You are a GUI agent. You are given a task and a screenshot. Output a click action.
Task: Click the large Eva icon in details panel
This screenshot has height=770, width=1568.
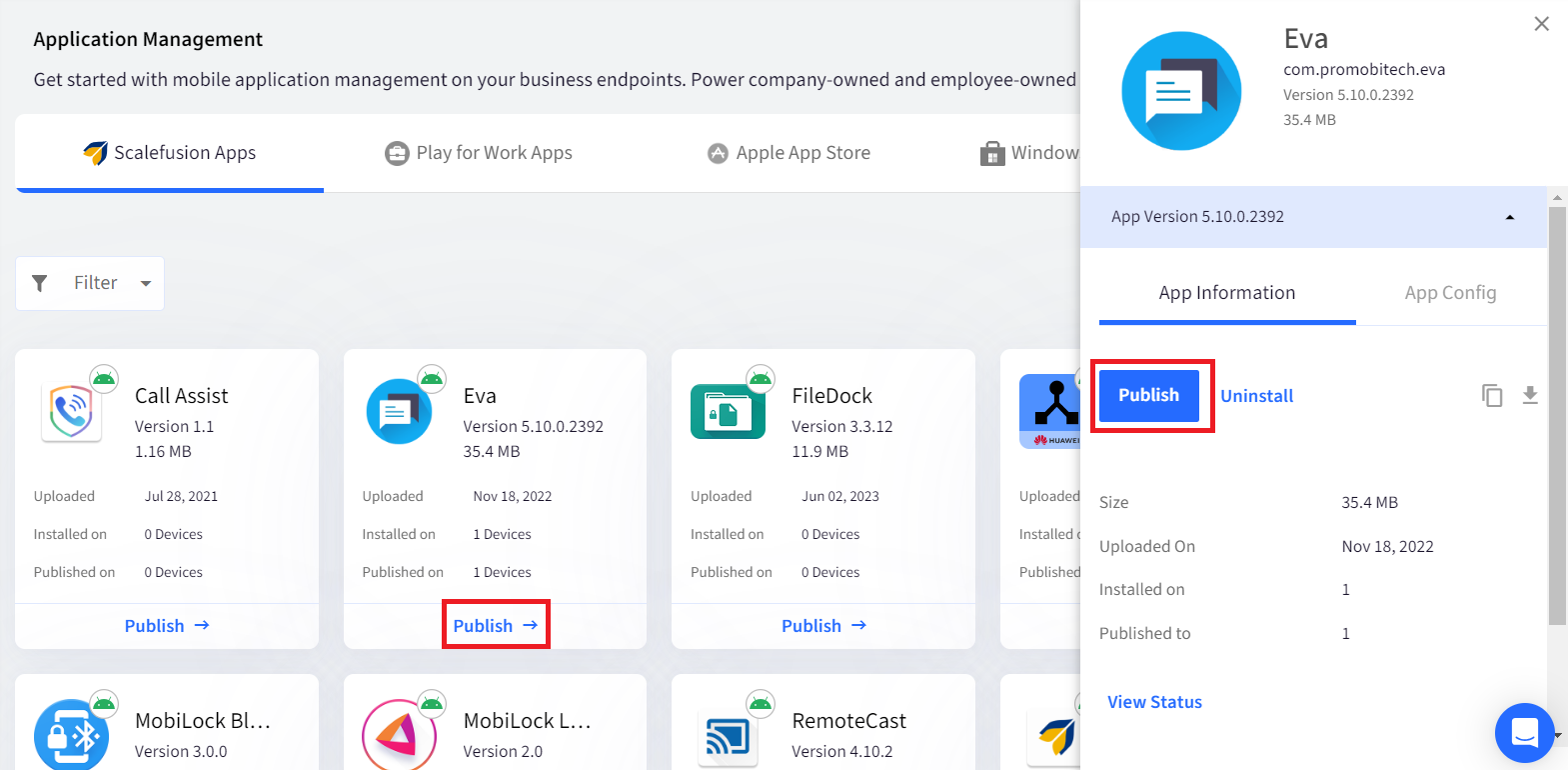click(1181, 91)
